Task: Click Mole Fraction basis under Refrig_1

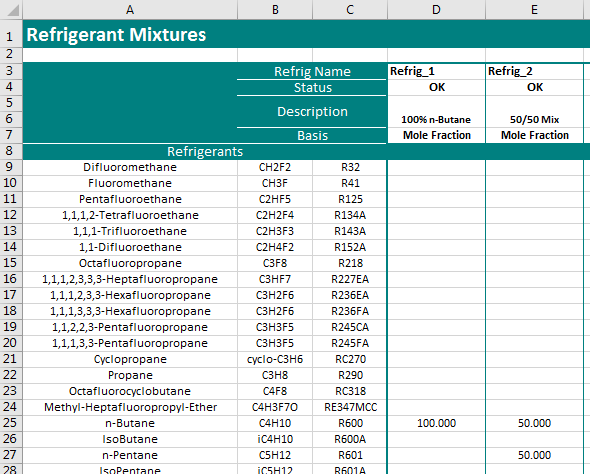Action: click(436, 135)
